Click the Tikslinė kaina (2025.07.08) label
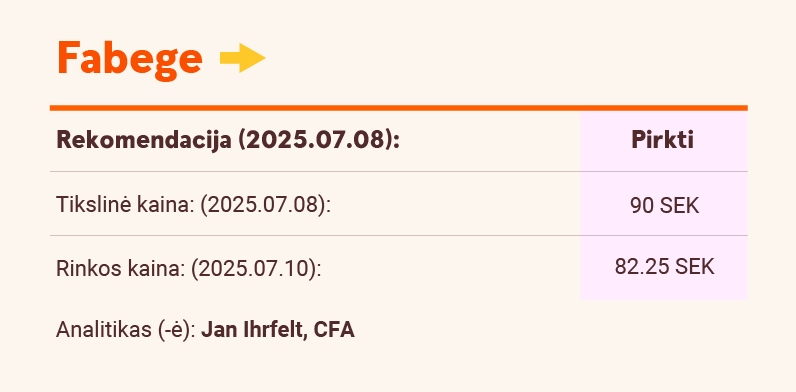This screenshot has width=796, height=392. 193,205
